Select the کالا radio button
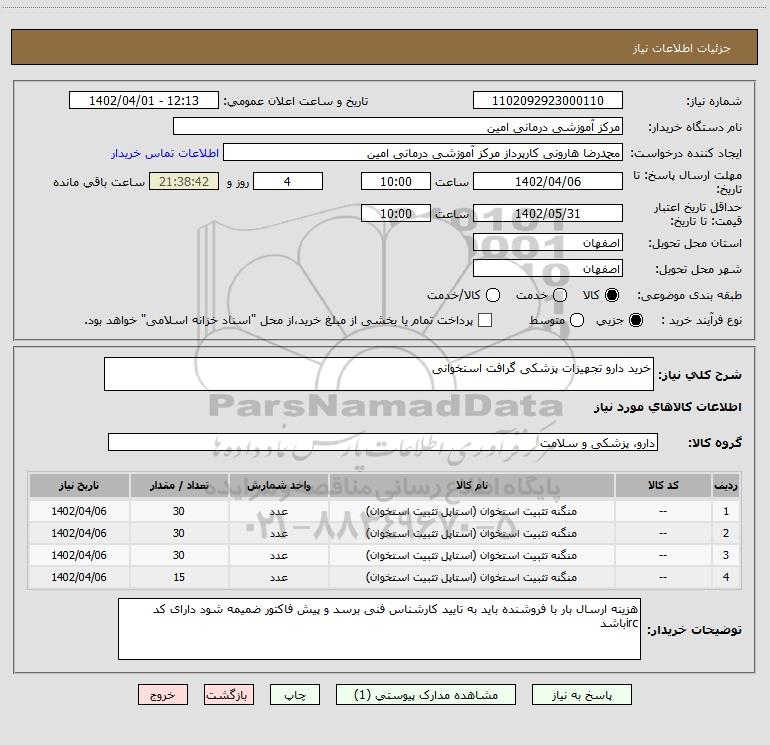 [x=612, y=295]
